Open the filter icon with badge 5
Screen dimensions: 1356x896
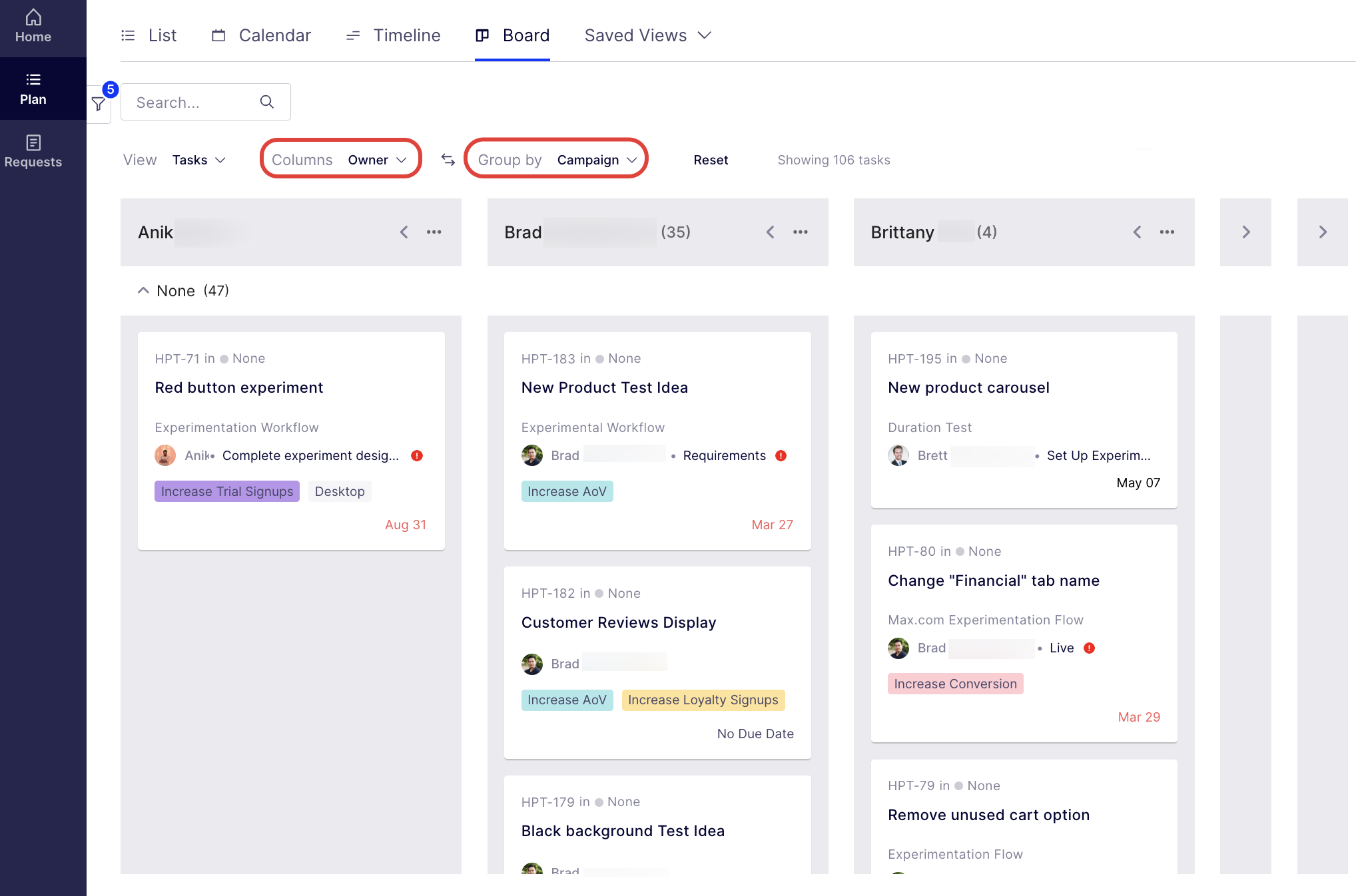click(x=99, y=104)
